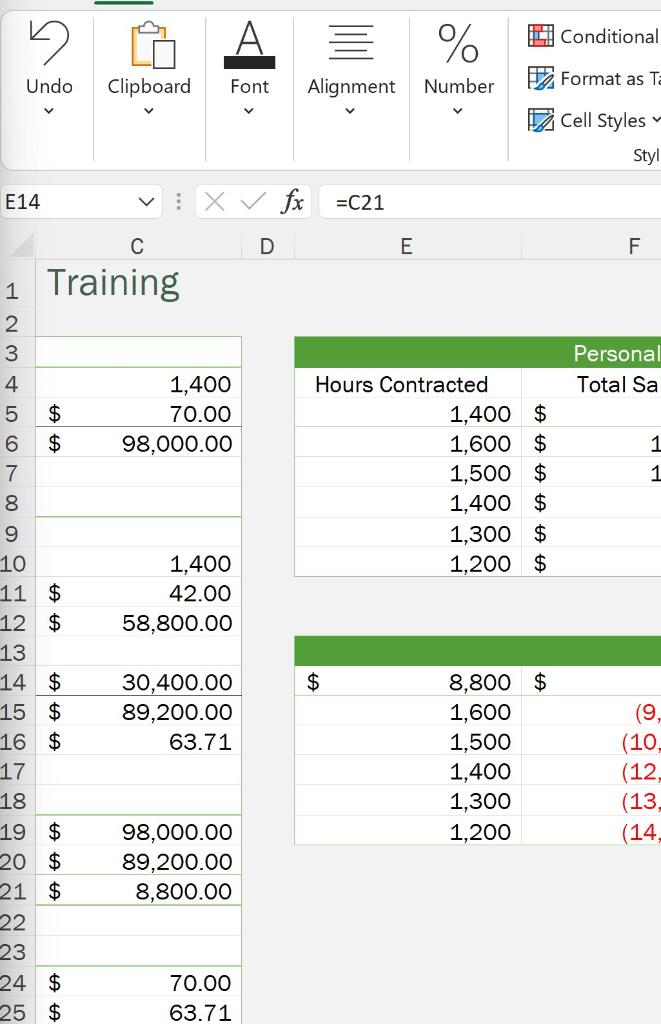This screenshot has height=1024, width=661.
Task: Click formula bar resize dots handle
Action: point(178,201)
